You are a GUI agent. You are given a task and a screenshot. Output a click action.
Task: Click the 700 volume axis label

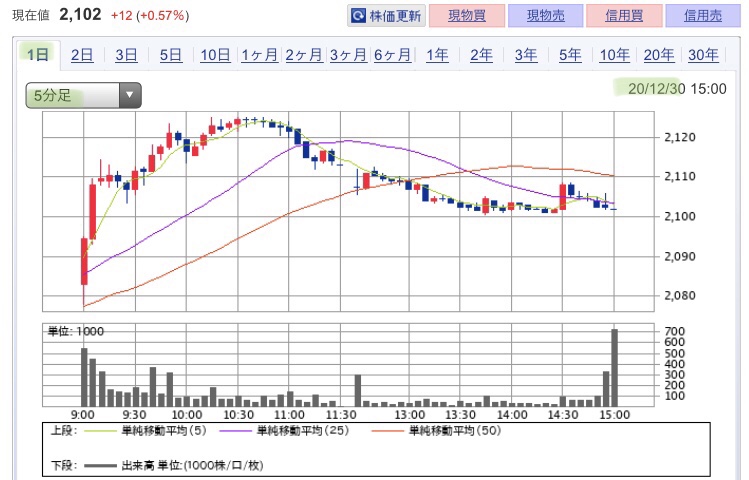pos(674,331)
